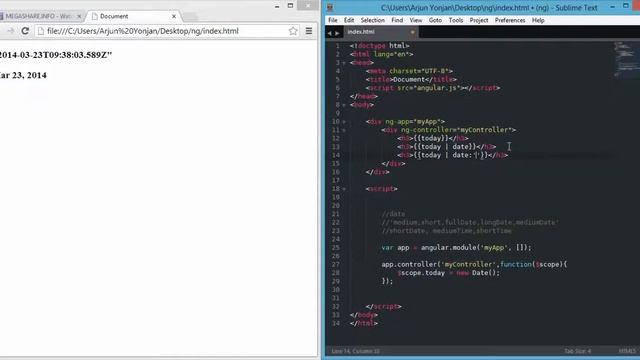Open the Goto menu

point(435,20)
